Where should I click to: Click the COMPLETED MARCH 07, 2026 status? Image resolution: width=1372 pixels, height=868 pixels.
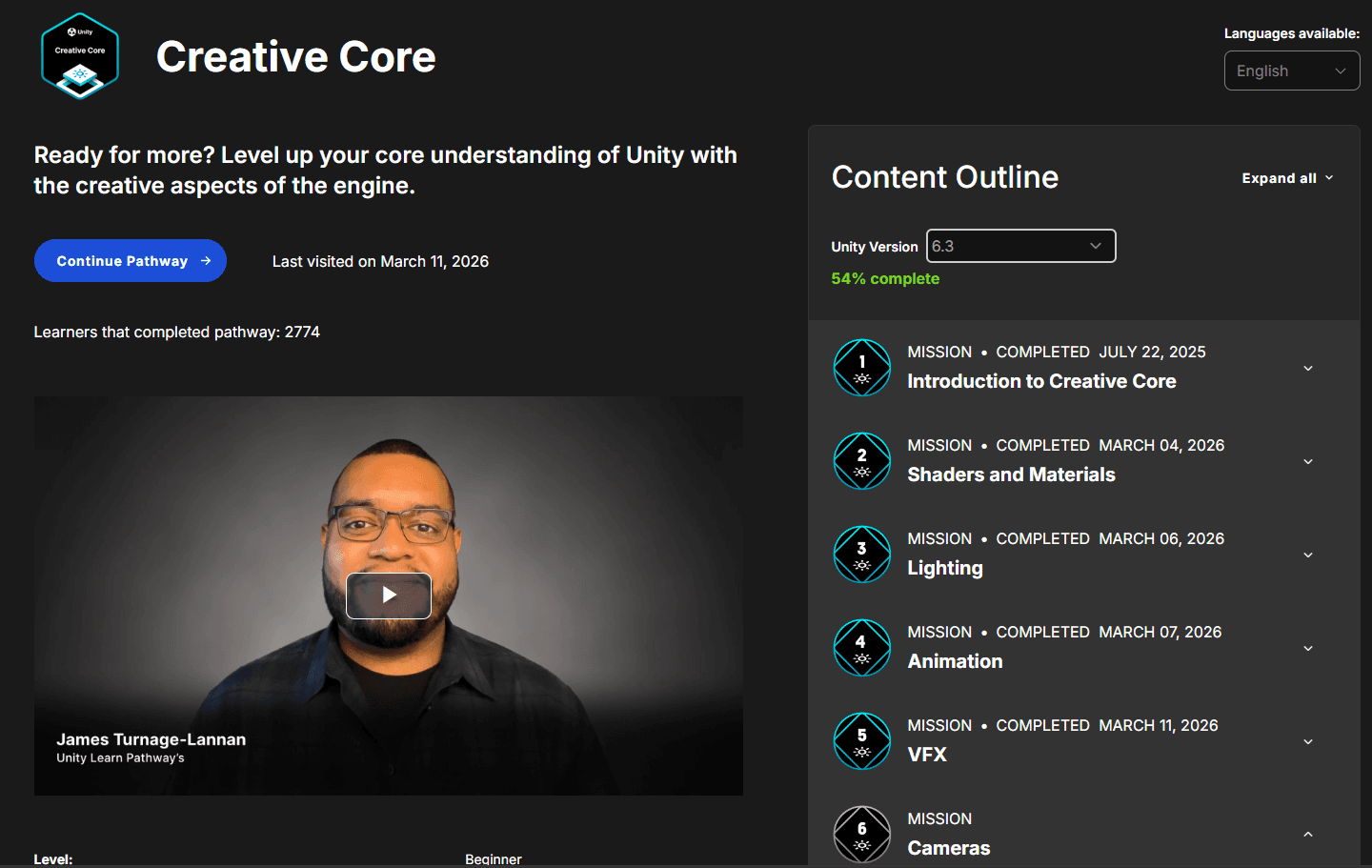pos(1108,632)
